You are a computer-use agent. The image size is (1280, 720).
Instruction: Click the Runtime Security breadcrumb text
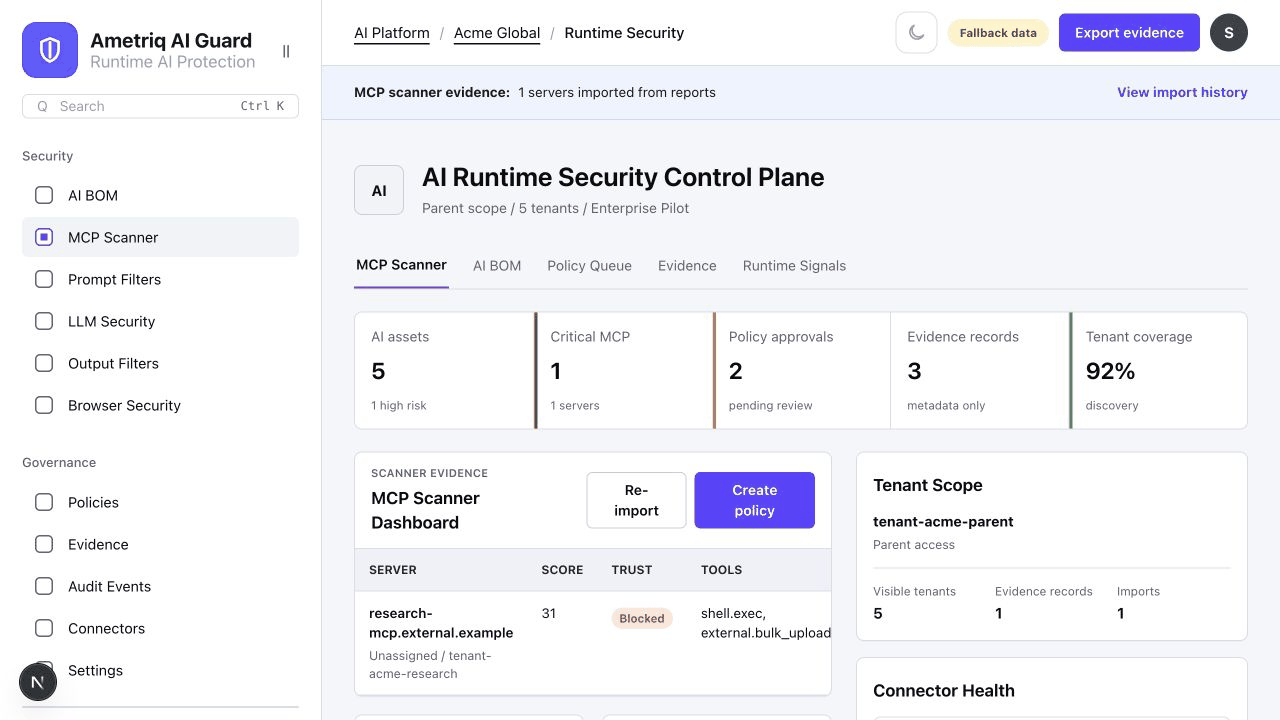point(624,33)
